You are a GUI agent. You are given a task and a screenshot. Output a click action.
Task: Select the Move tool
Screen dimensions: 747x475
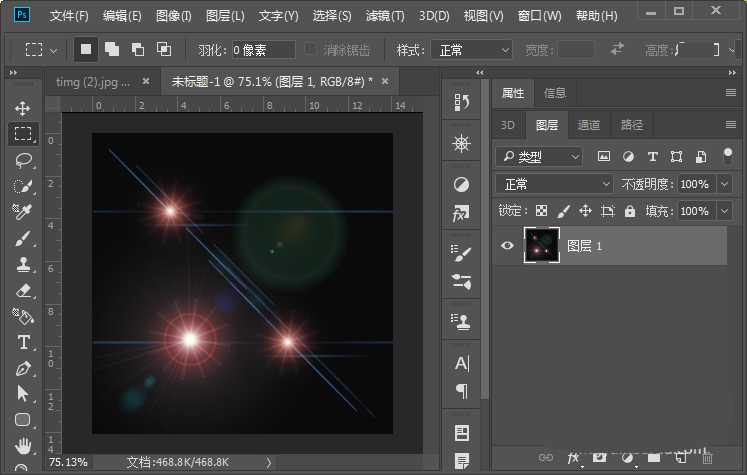coord(22,108)
